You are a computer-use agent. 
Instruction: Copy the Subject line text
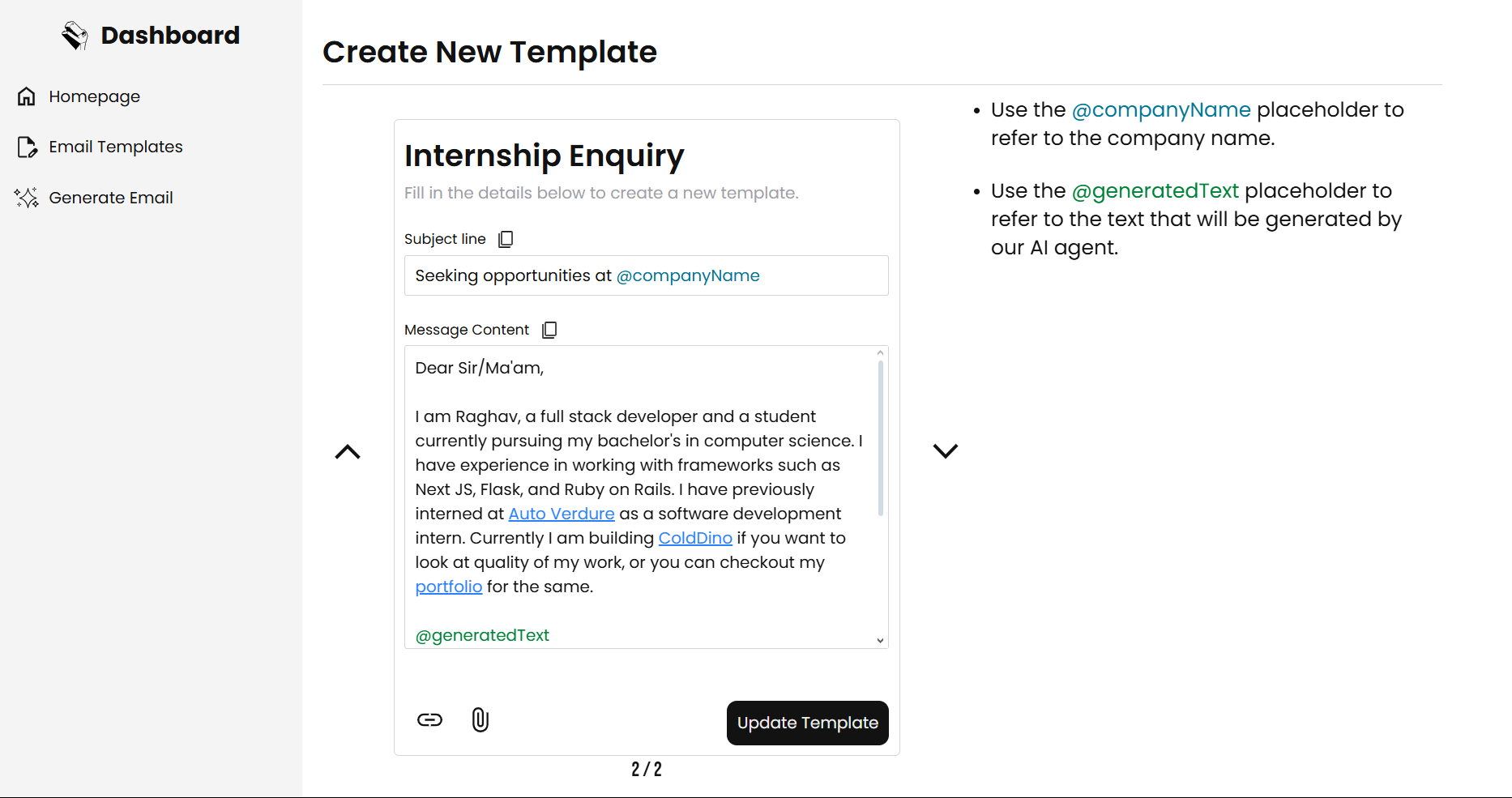tap(506, 239)
